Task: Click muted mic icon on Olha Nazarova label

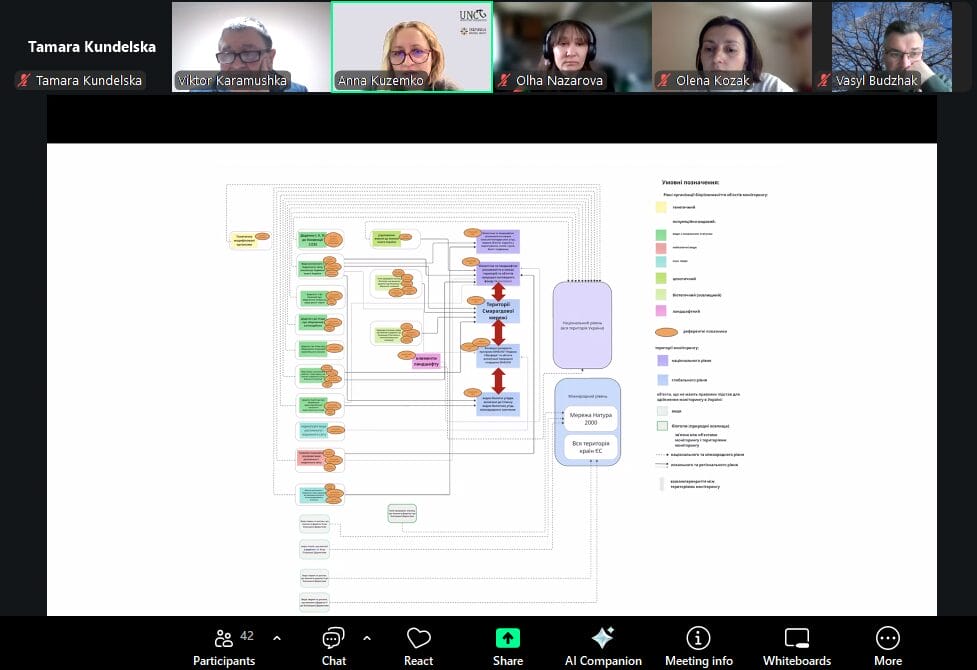Action: click(x=505, y=81)
